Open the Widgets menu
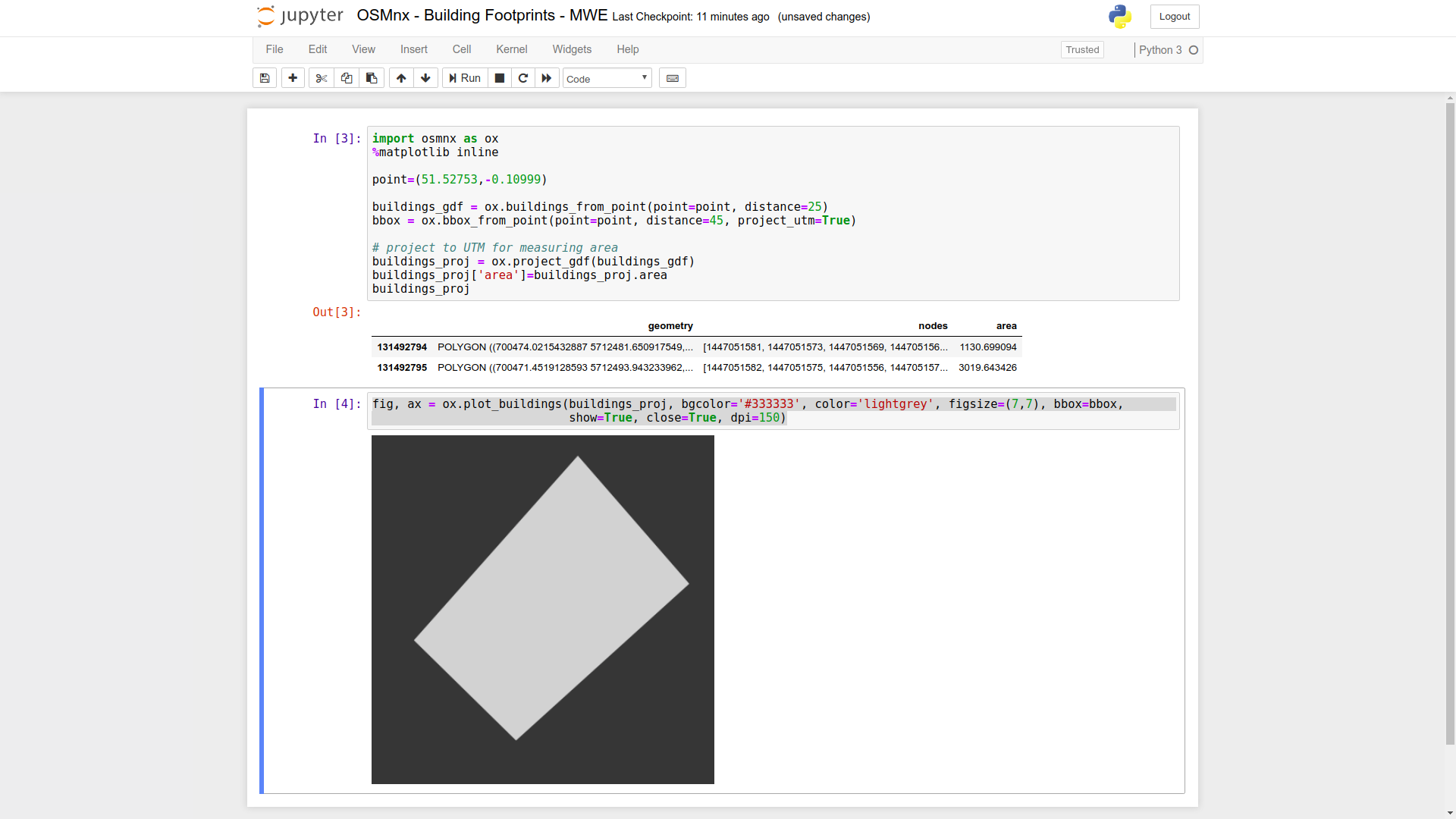This screenshot has height=819, width=1456. [572, 49]
